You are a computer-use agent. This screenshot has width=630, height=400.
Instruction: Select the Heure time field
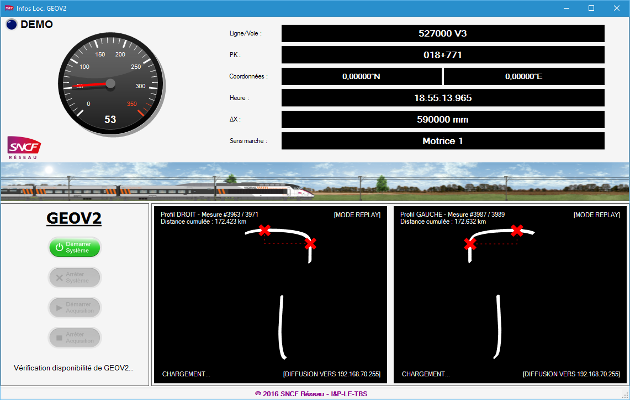click(443, 98)
